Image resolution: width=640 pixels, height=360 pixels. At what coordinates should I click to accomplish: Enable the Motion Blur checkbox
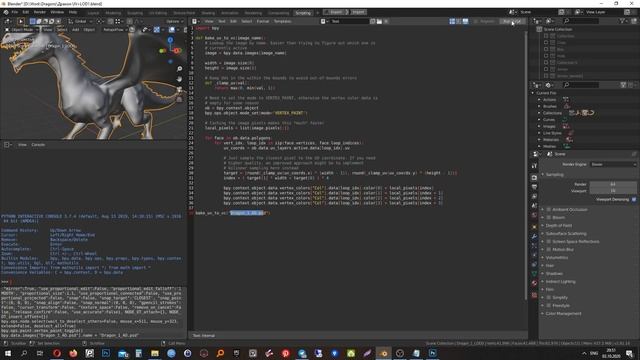[549, 249]
